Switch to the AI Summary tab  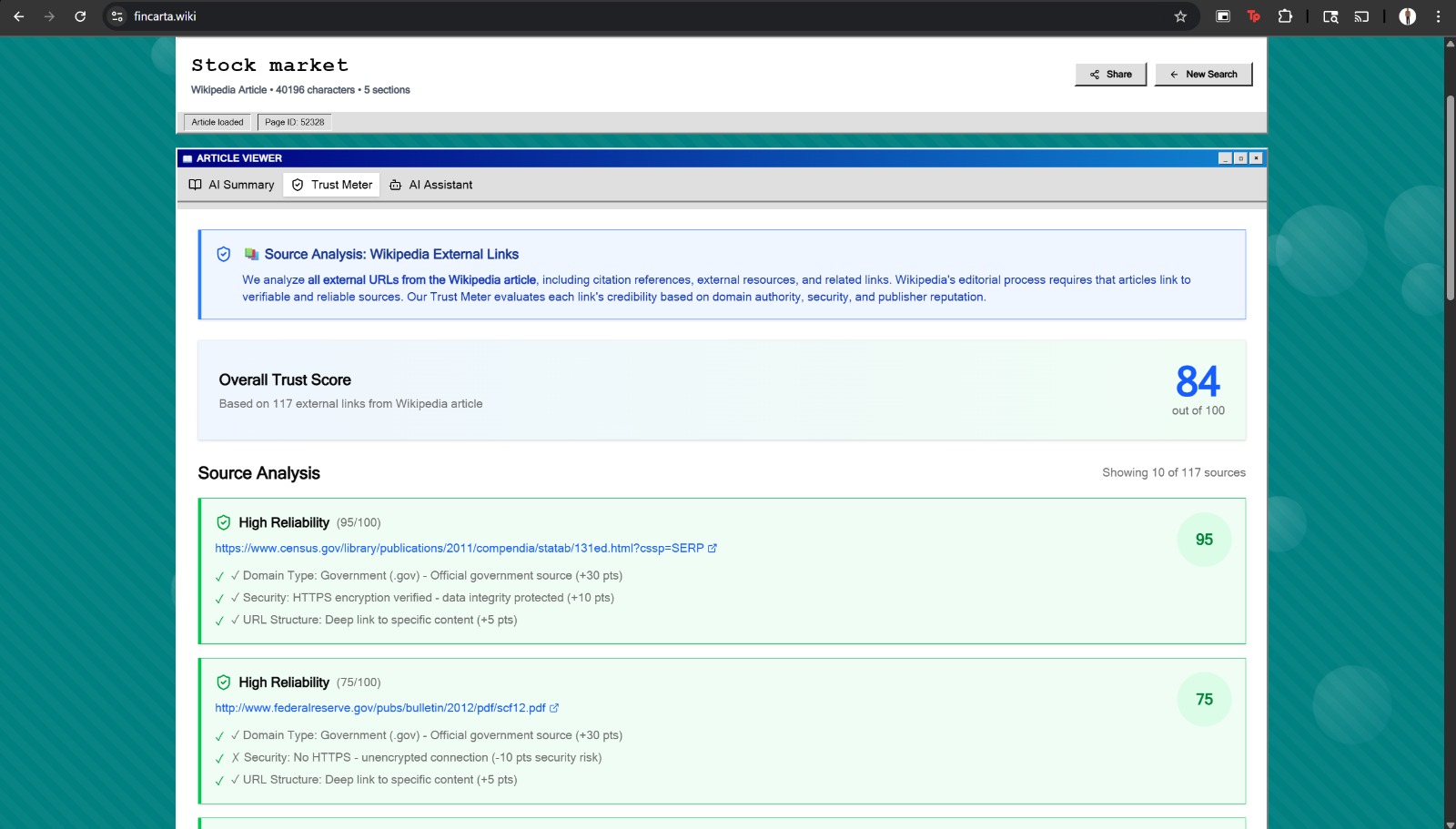(x=231, y=185)
